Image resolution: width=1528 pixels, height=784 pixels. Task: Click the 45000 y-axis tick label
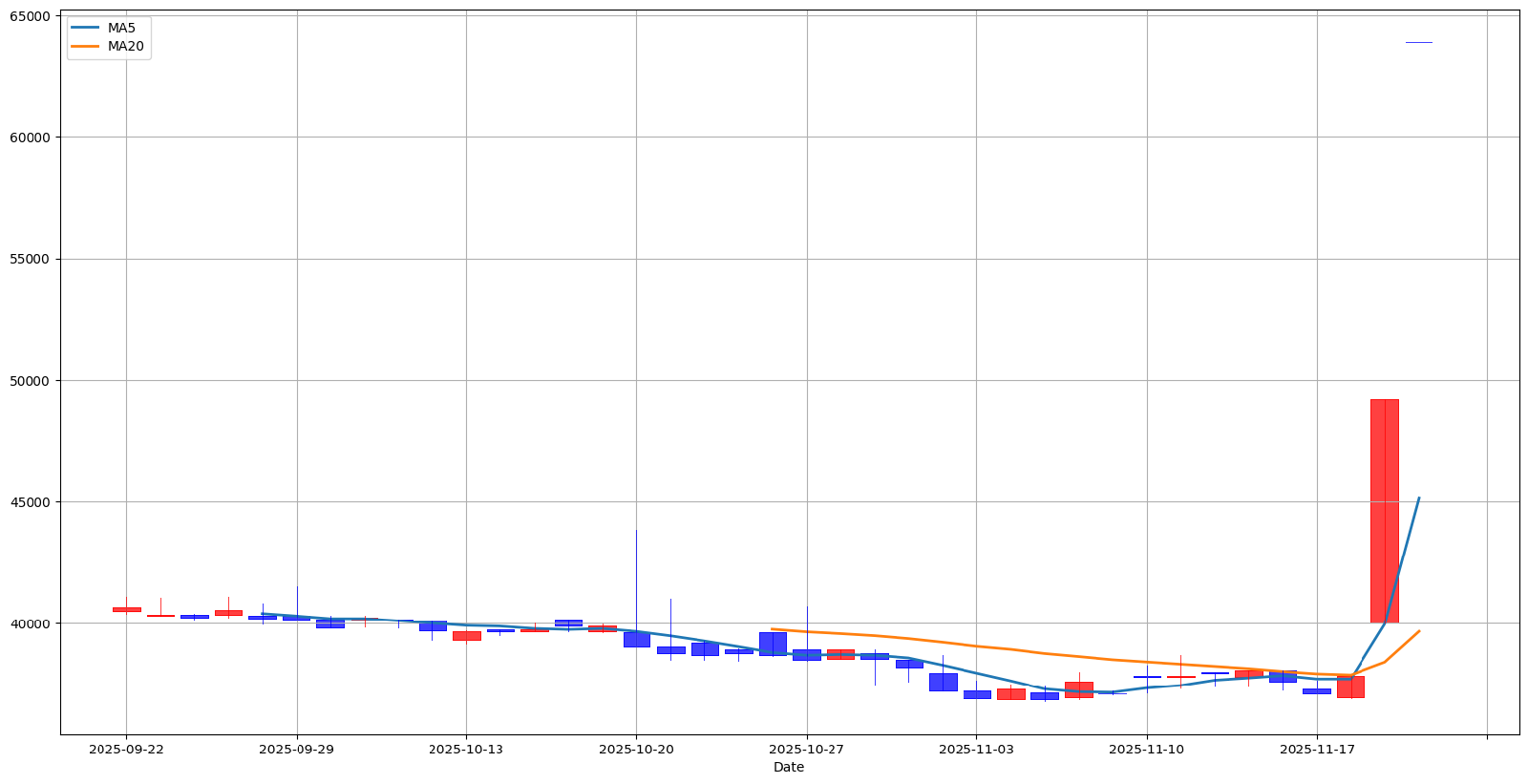(x=30, y=502)
